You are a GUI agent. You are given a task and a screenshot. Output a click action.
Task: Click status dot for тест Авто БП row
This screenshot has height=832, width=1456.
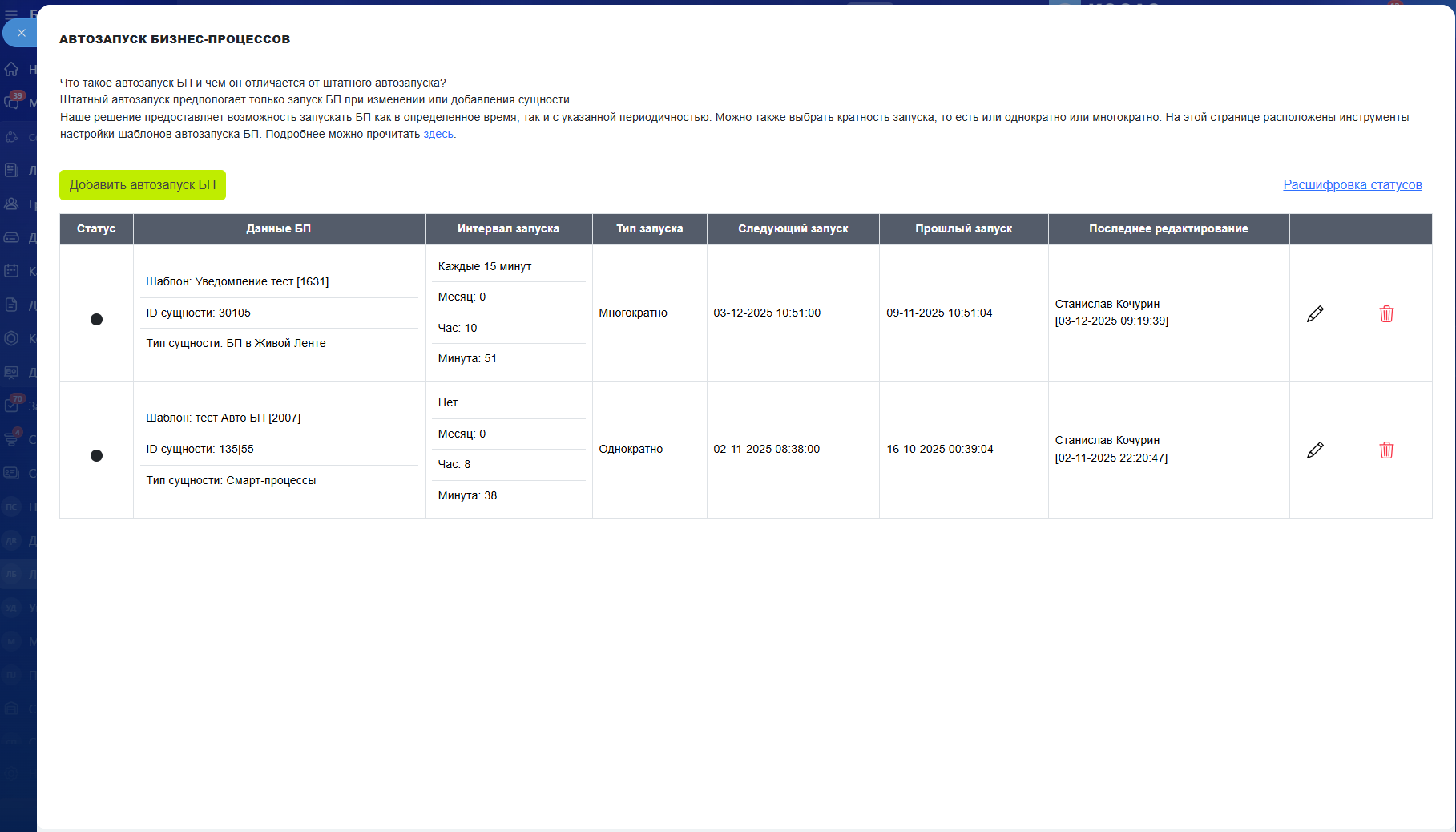96,455
